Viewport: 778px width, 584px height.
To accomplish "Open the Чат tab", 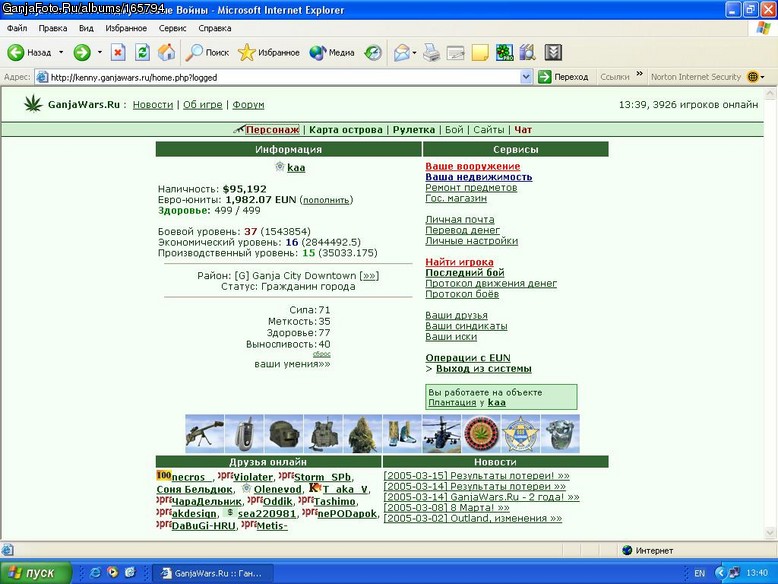I will point(523,130).
